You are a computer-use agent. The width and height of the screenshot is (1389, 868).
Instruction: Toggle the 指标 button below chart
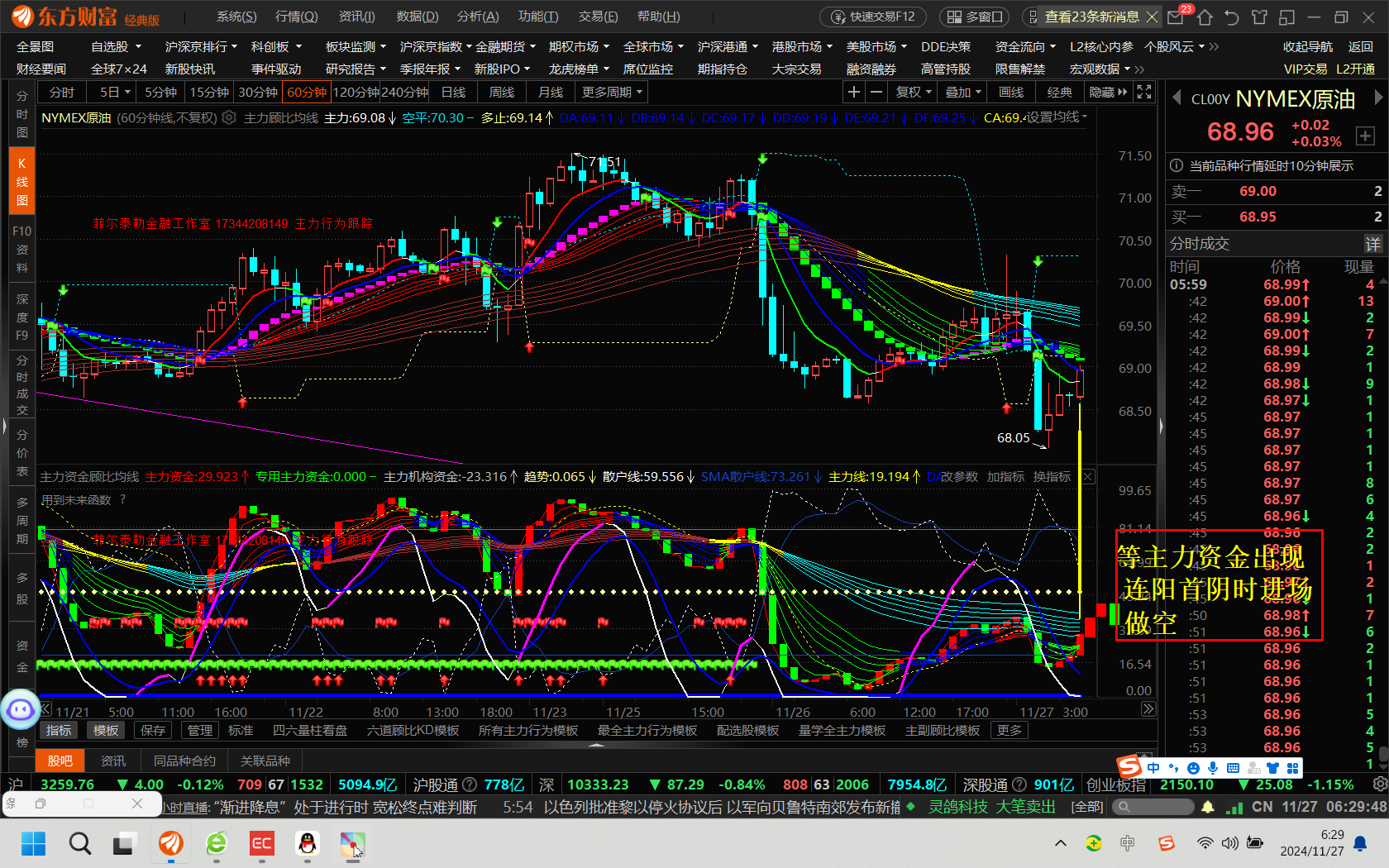pyautogui.click(x=59, y=730)
